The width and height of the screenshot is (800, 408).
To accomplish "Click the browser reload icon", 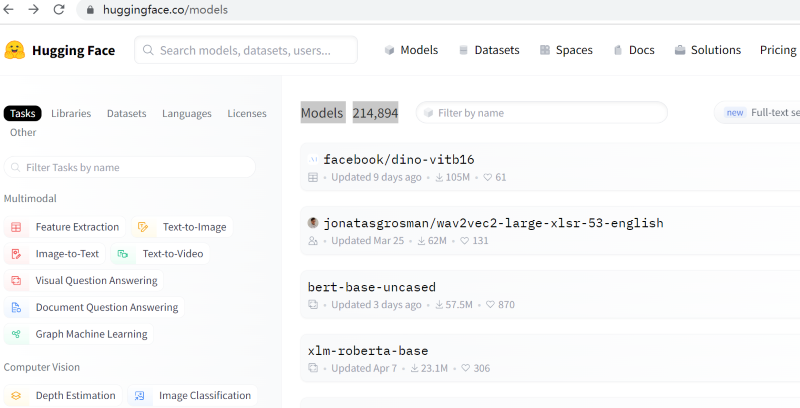I will pyautogui.click(x=59, y=10).
